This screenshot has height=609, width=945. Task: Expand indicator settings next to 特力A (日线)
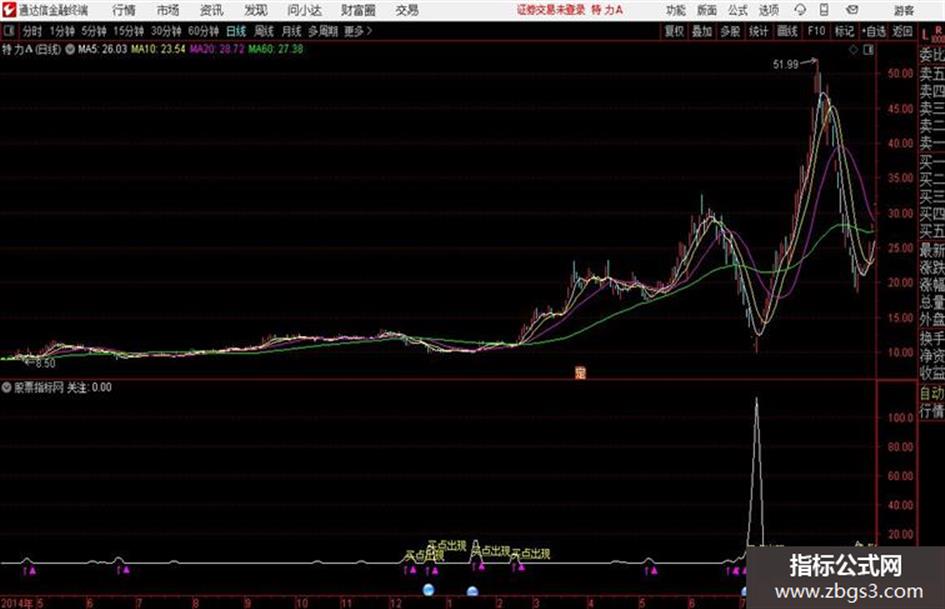click(x=70, y=49)
